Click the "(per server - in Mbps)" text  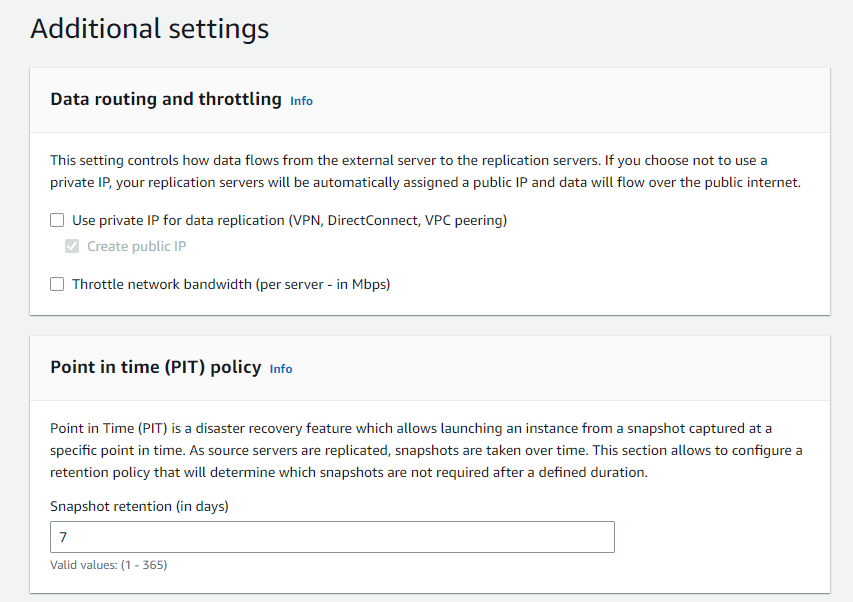(x=324, y=284)
